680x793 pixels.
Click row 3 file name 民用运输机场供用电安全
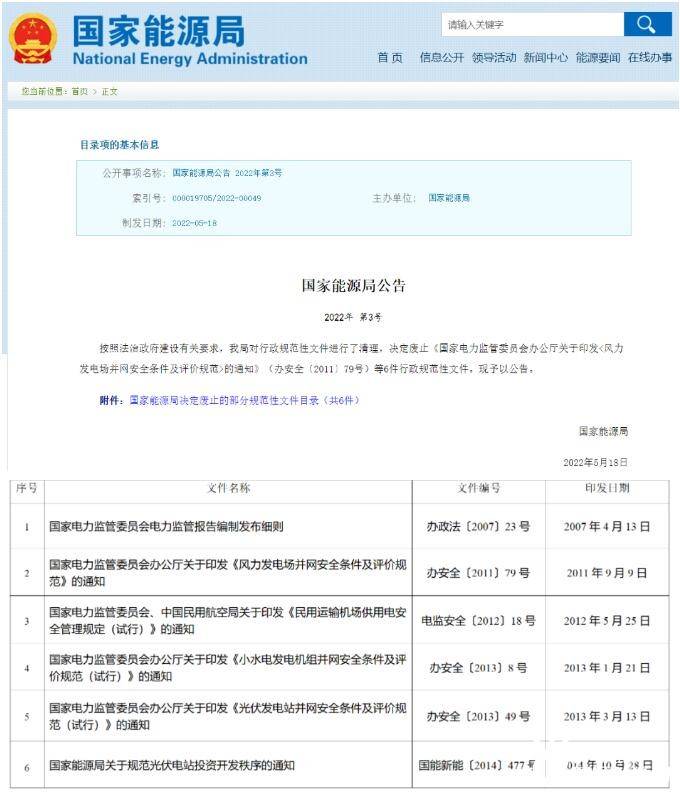pos(228,621)
